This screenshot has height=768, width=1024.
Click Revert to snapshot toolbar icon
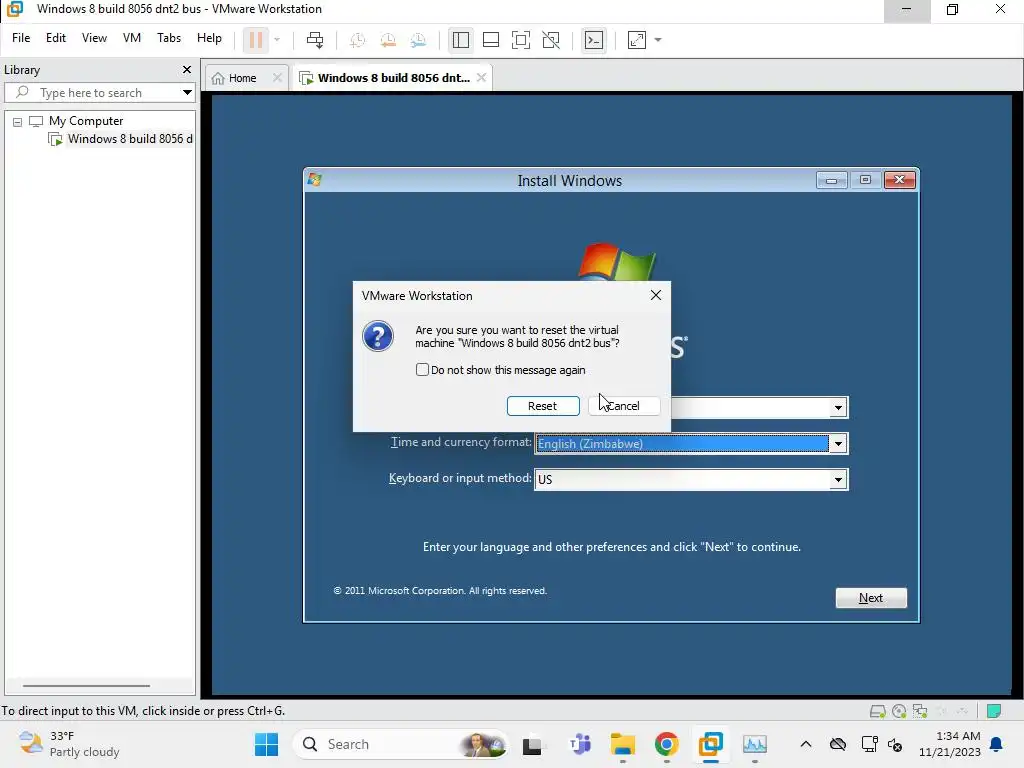coord(388,40)
